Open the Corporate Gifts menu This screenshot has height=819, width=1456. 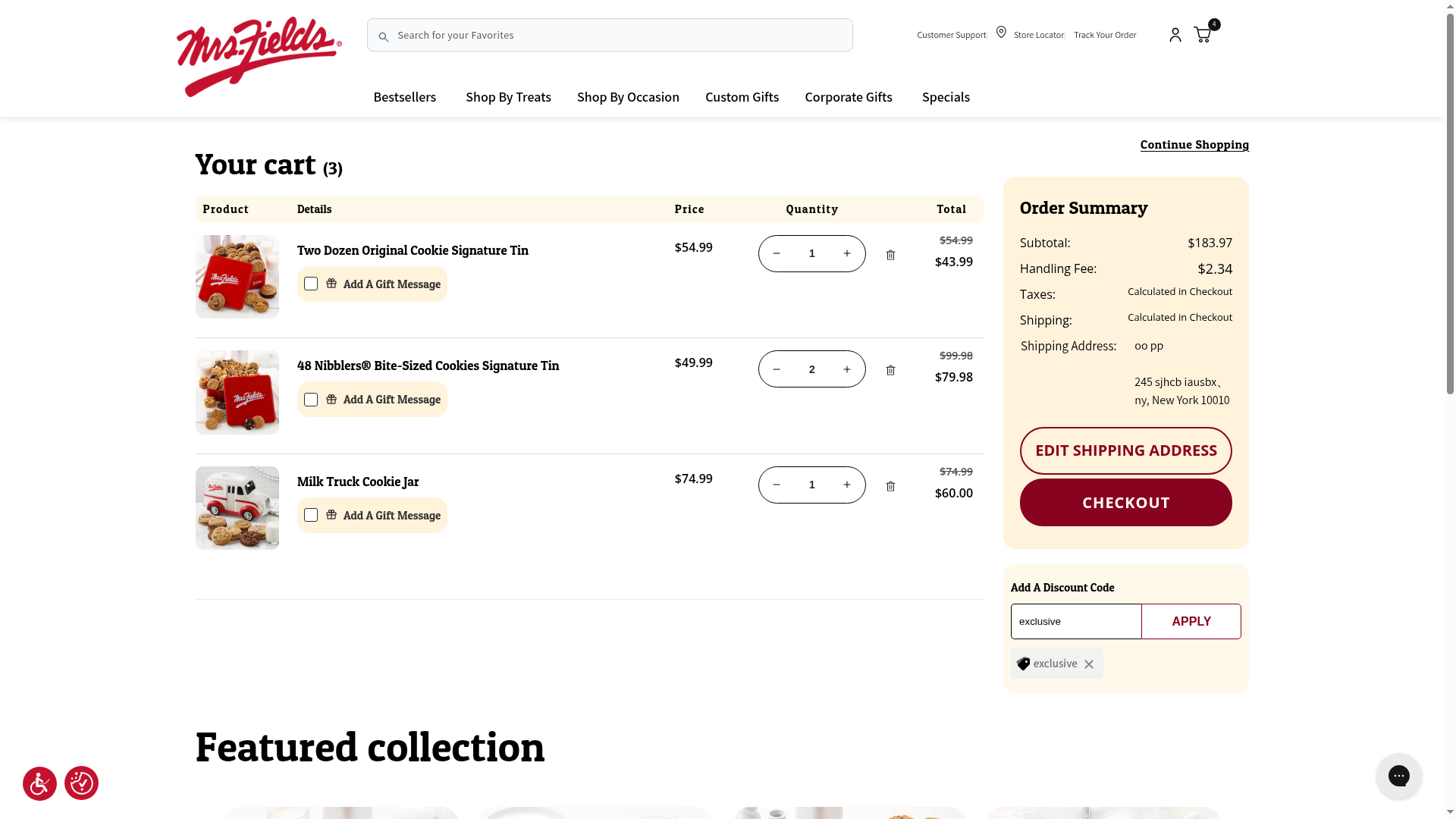848,97
